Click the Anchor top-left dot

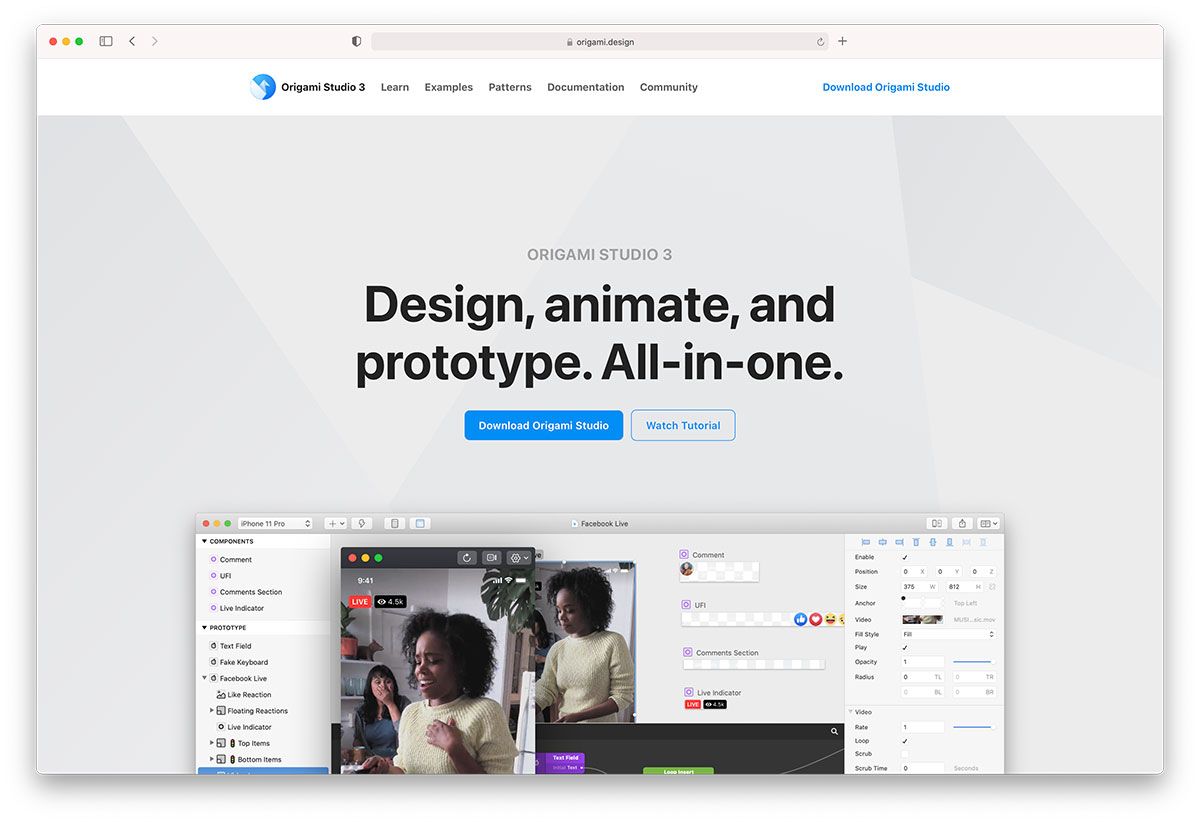(904, 598)
